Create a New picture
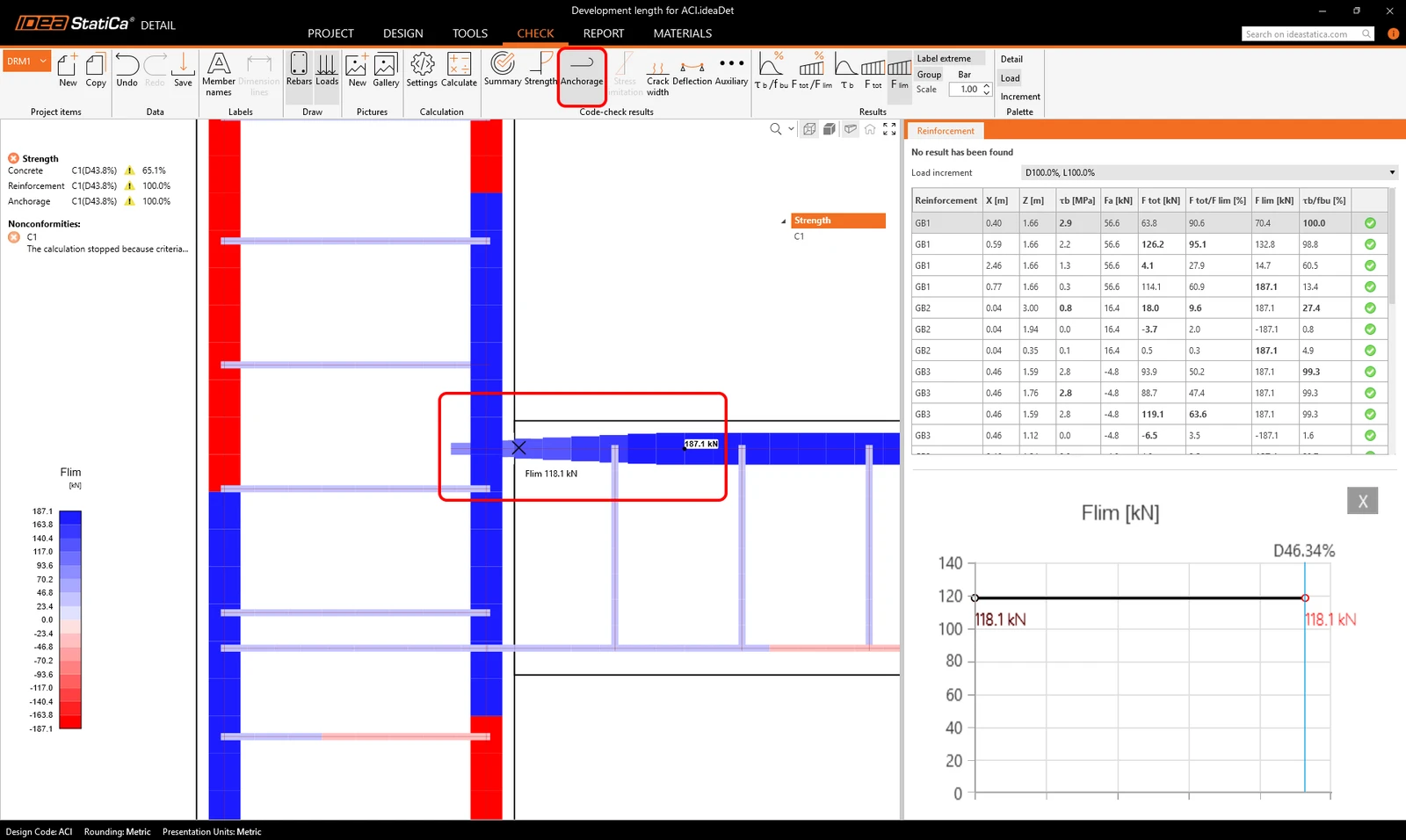This screenshot has width=1406, height=840. pyautogui.click(x=357, y=70)
